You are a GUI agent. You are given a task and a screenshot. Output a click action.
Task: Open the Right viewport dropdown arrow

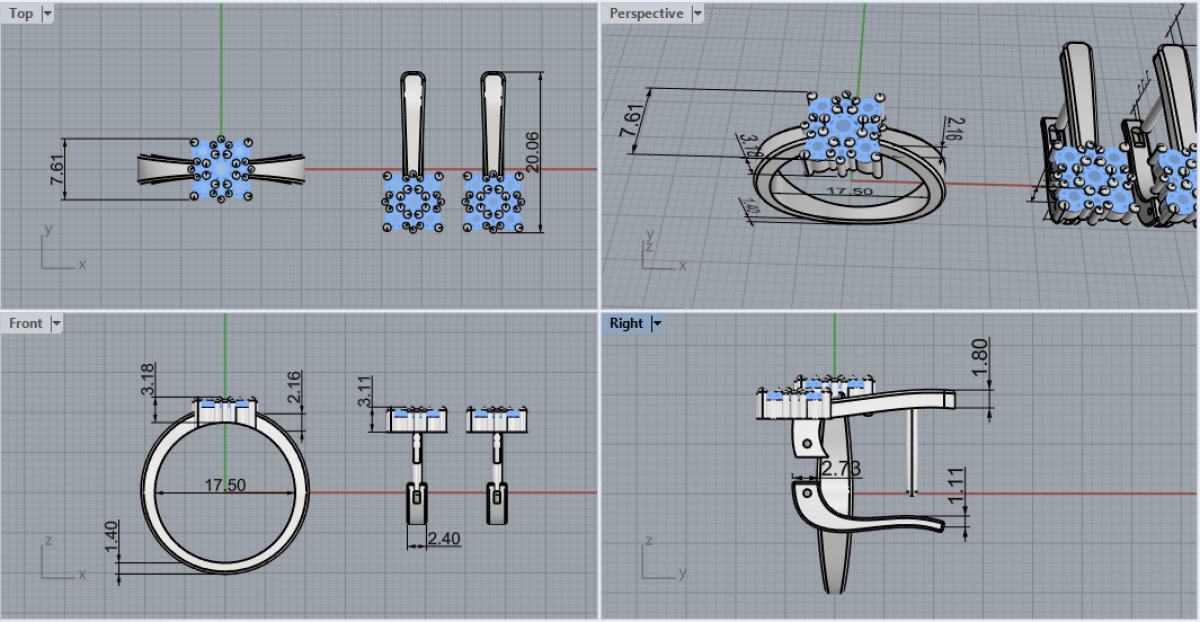[x=657, y=323]
